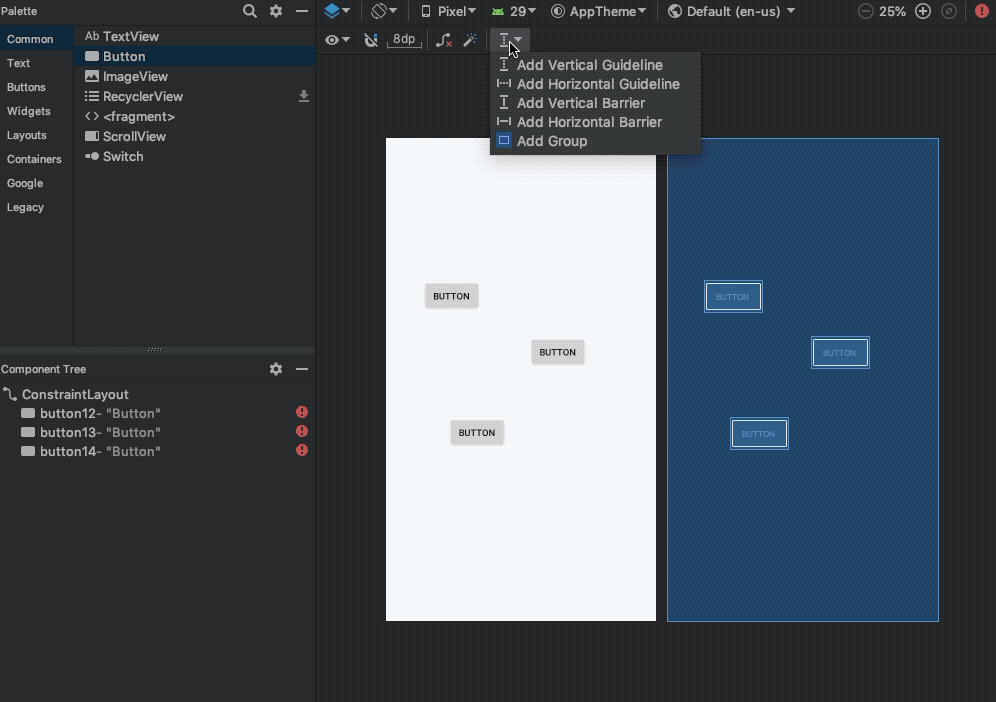Choose Add Horizontal Guideline
This screenshot has width=996, height=702.
(x=595, y=84)
